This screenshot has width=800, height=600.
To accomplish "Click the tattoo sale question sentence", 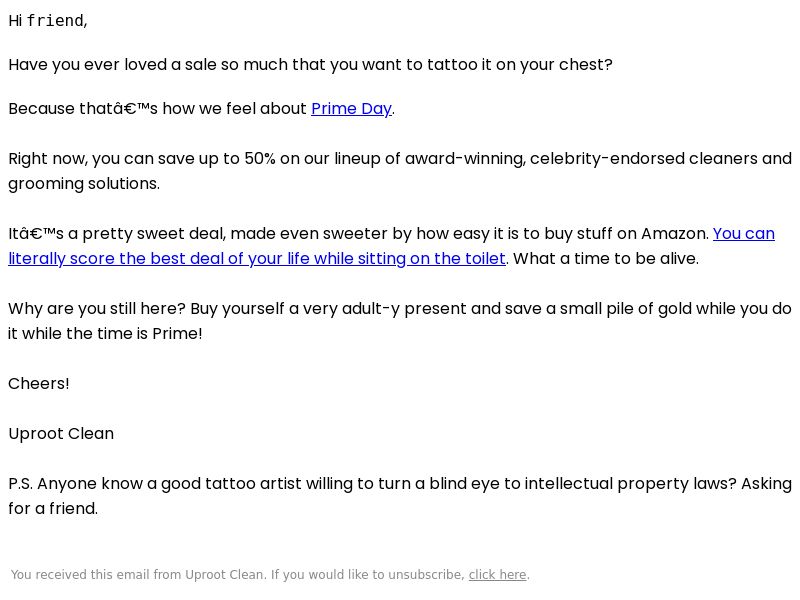I will (x=310, y=65).
